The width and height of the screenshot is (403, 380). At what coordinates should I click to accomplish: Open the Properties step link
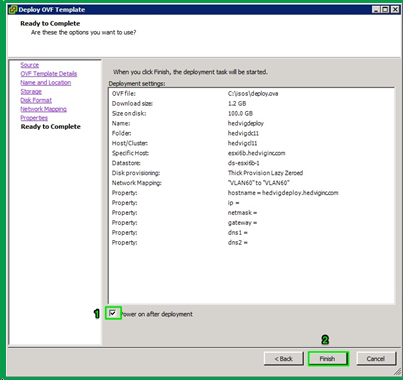pyautogui.click(x=34, y=118)
